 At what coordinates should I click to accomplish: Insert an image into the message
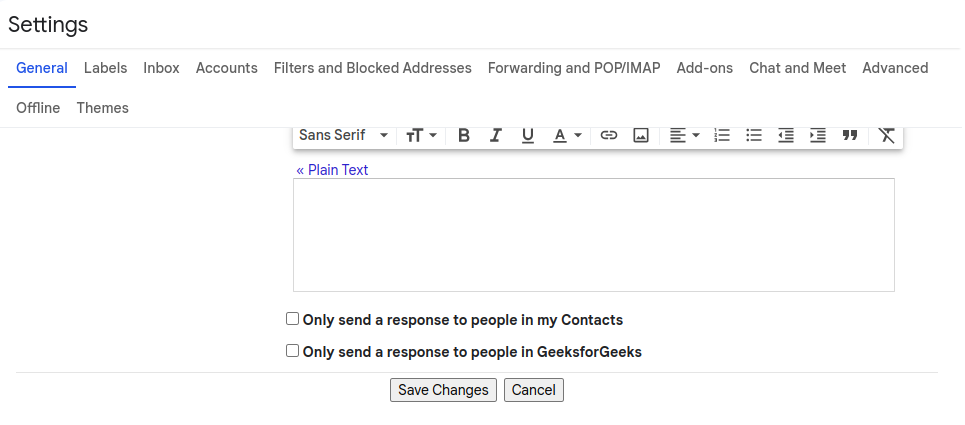click(x=641, y=136)
